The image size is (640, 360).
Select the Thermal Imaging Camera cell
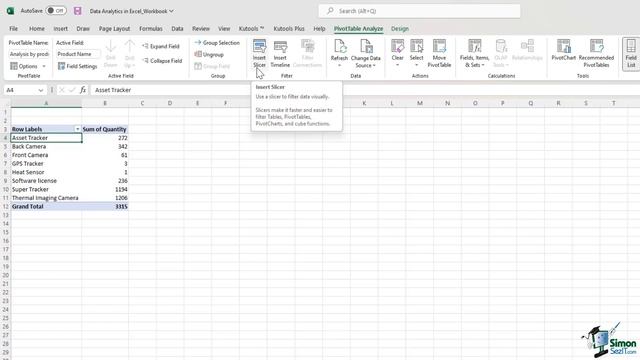(46, 198)
